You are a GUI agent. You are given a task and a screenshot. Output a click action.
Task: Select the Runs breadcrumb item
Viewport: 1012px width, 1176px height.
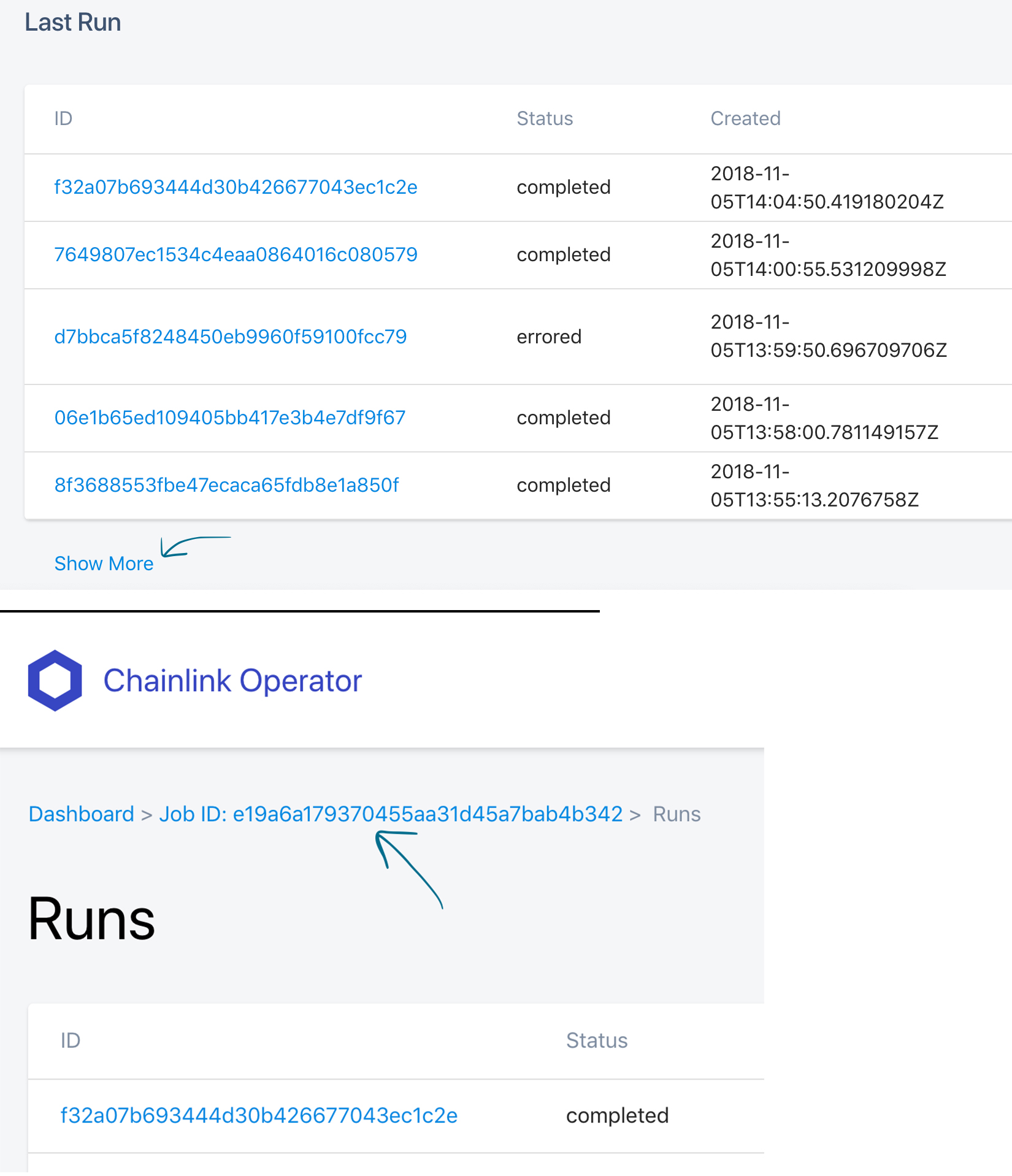(x=677, y=814)
